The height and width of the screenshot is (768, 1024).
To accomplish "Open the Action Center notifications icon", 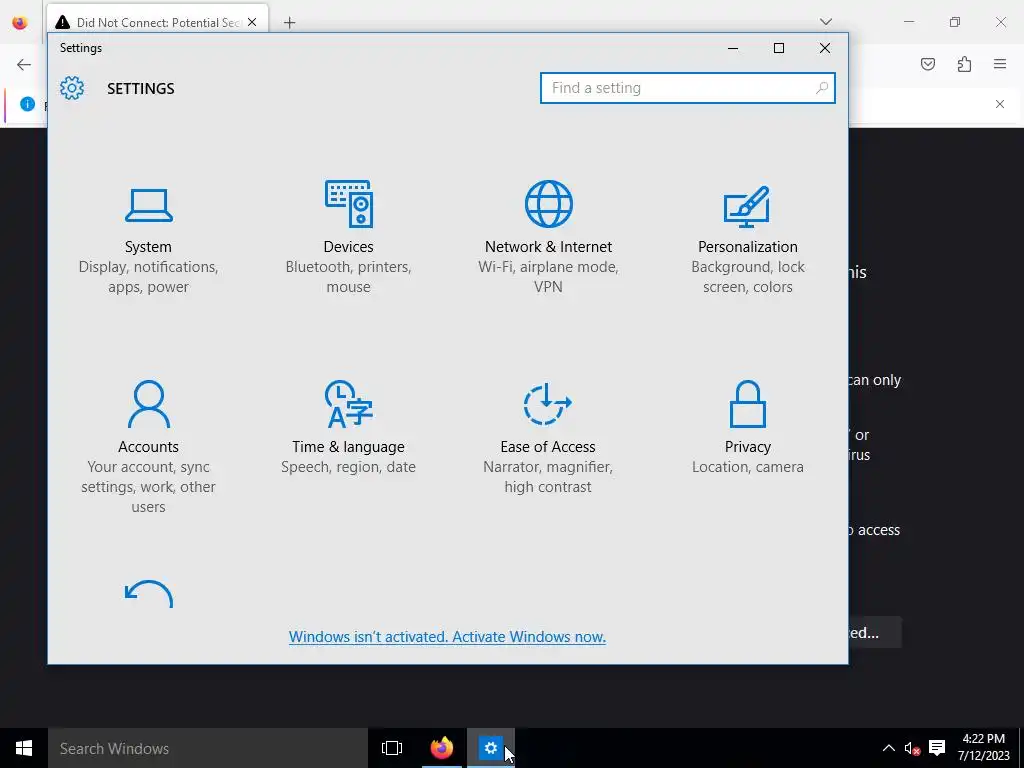I will (937, 748).
